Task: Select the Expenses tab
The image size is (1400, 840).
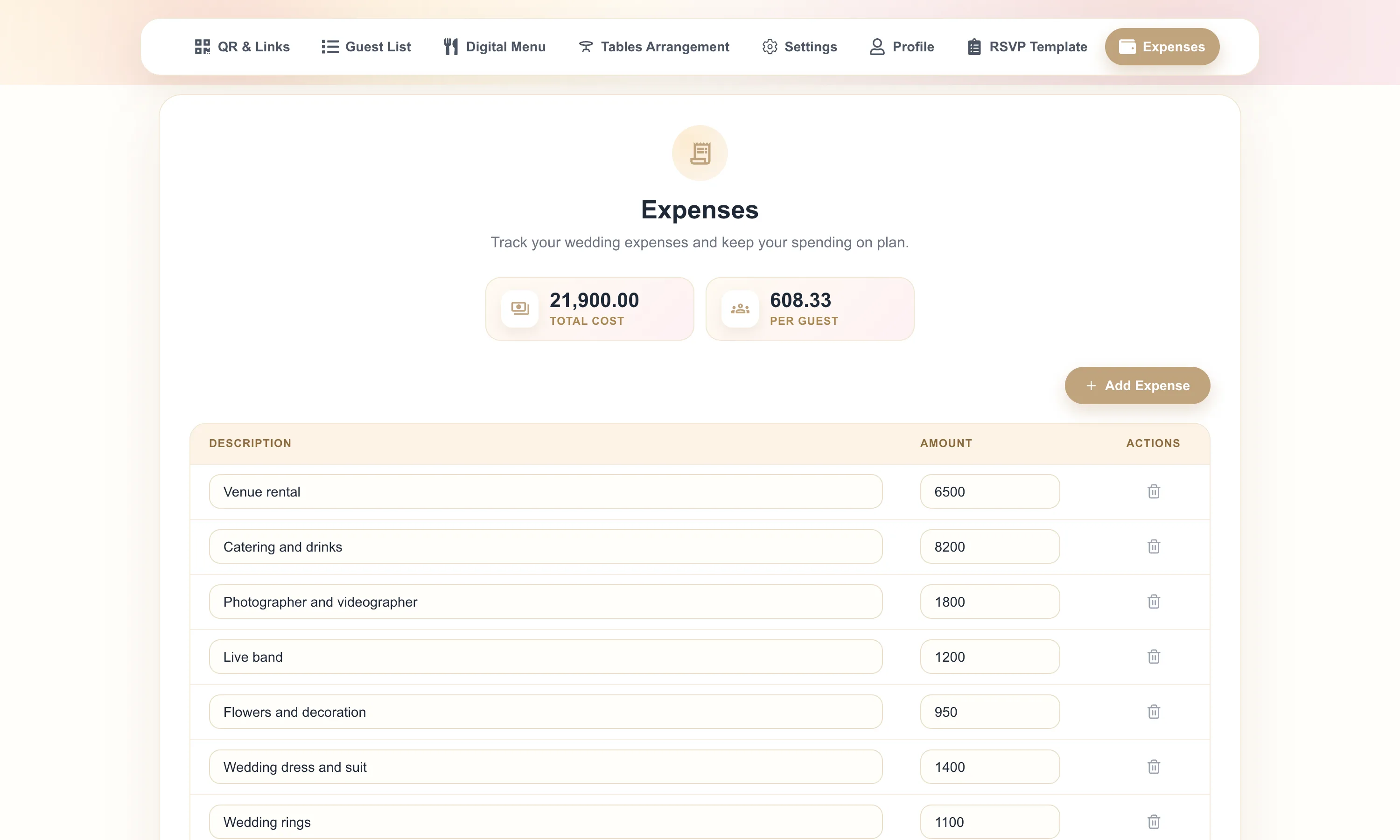Action: coord(1162,46)
